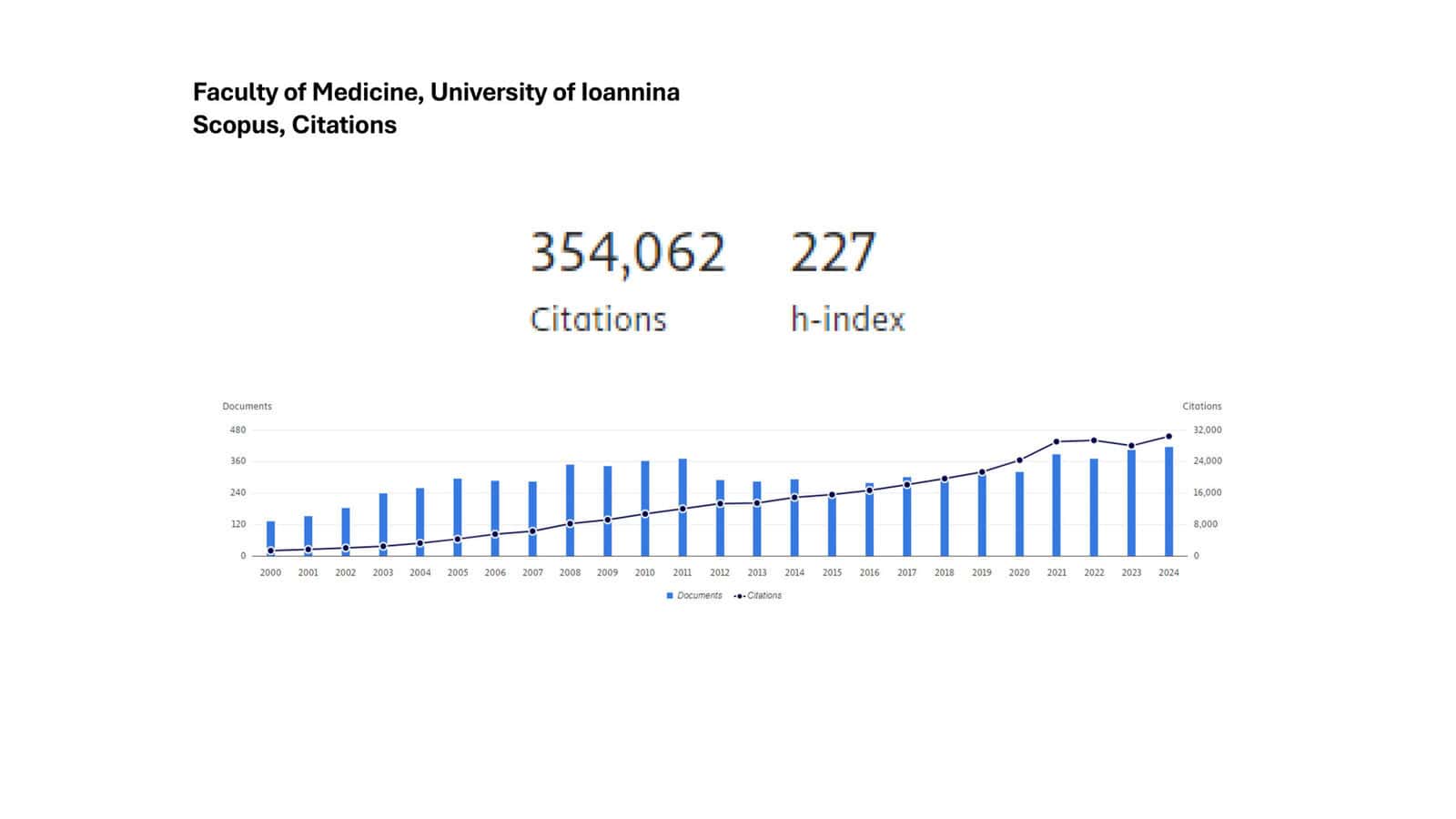
Task: Click the Citations legend line marker
Action: [740, 596]
